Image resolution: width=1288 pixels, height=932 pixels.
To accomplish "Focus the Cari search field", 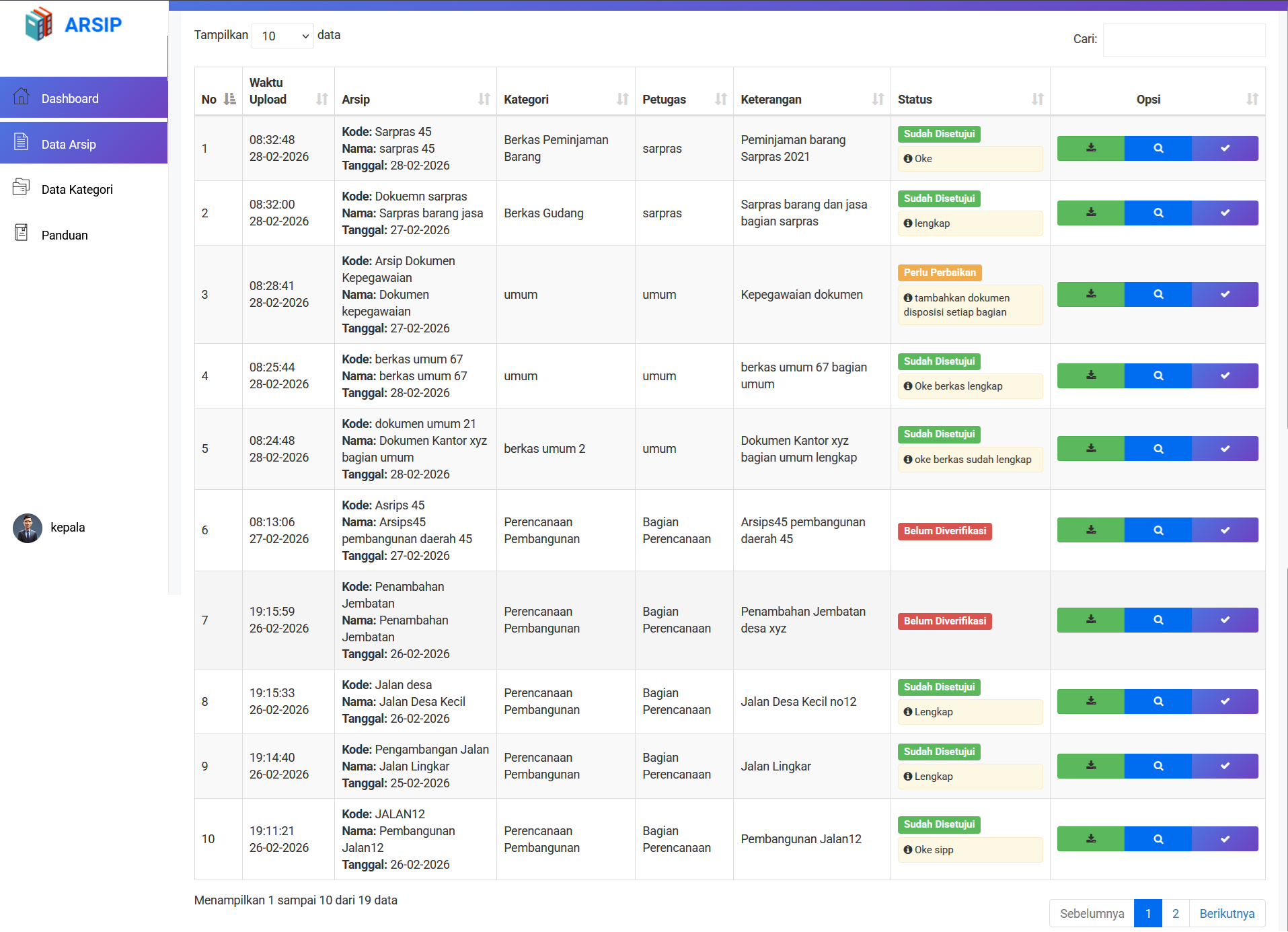I will point(1184,40).
